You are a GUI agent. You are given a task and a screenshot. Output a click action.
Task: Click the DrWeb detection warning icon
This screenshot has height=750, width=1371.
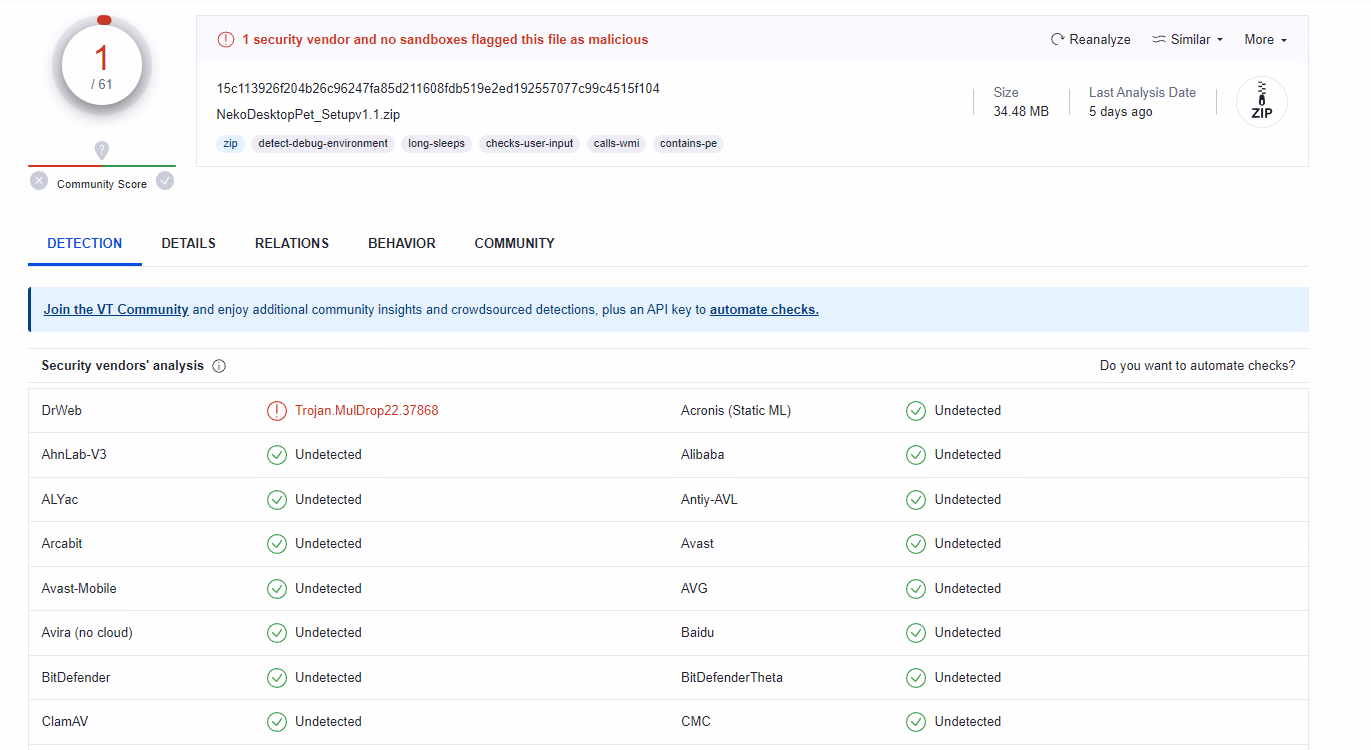(x=277, y=411)
